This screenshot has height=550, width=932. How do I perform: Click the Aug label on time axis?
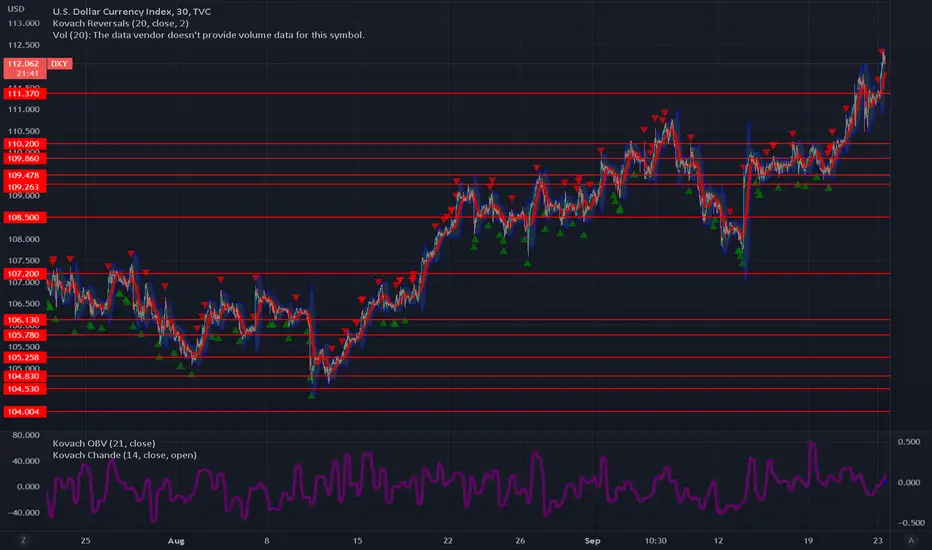(x=176, y=541)
